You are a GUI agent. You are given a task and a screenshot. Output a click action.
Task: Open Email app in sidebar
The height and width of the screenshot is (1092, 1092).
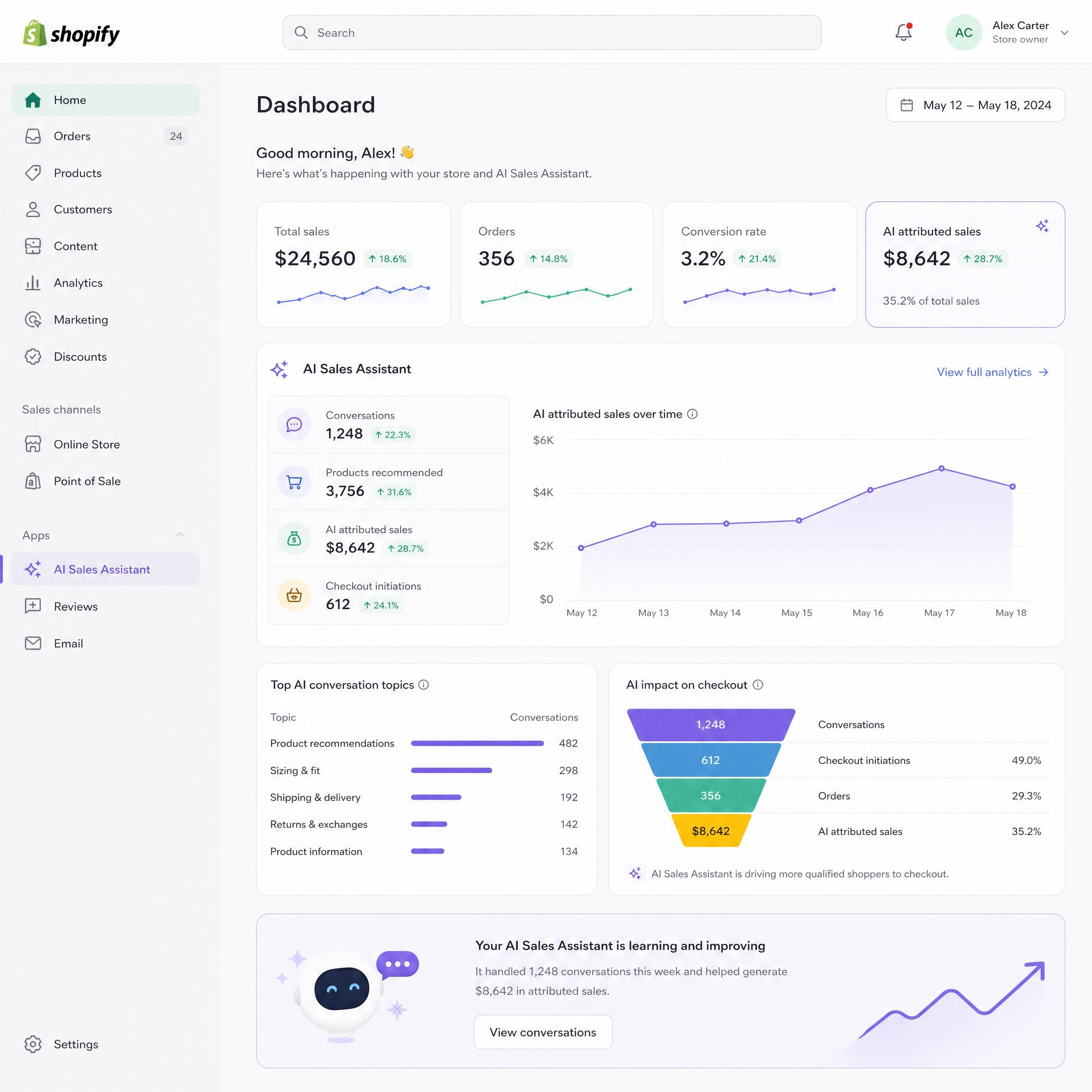pyautogui.click(x=105, y=643)
